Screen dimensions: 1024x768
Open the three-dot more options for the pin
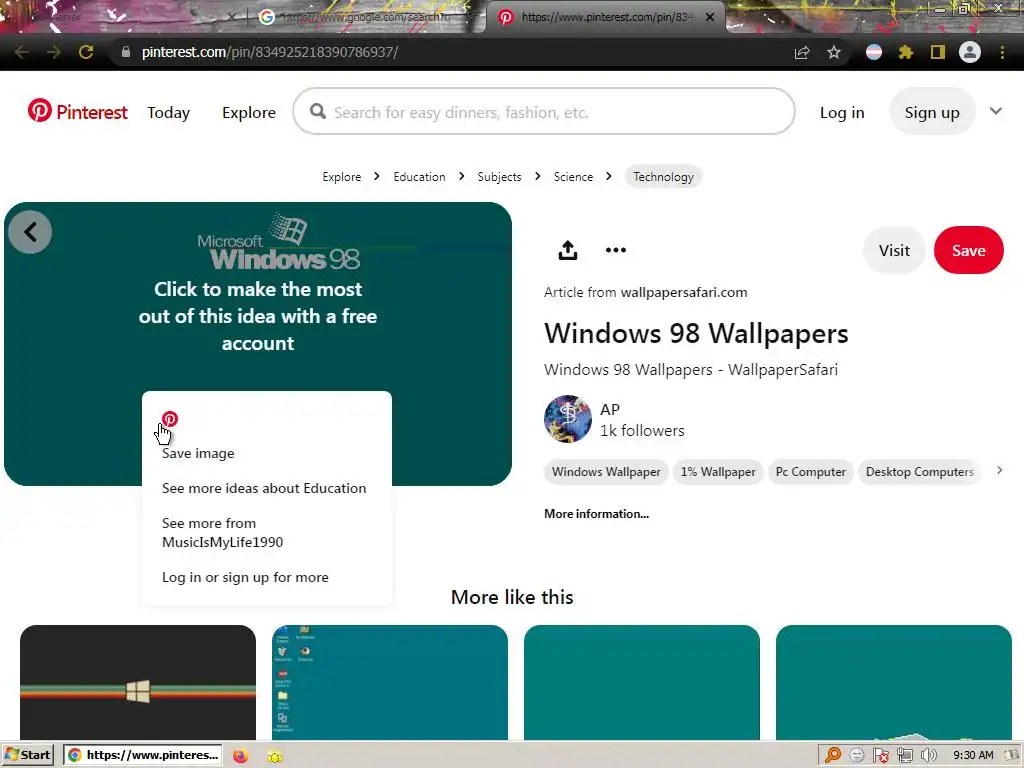pos(615,250)
